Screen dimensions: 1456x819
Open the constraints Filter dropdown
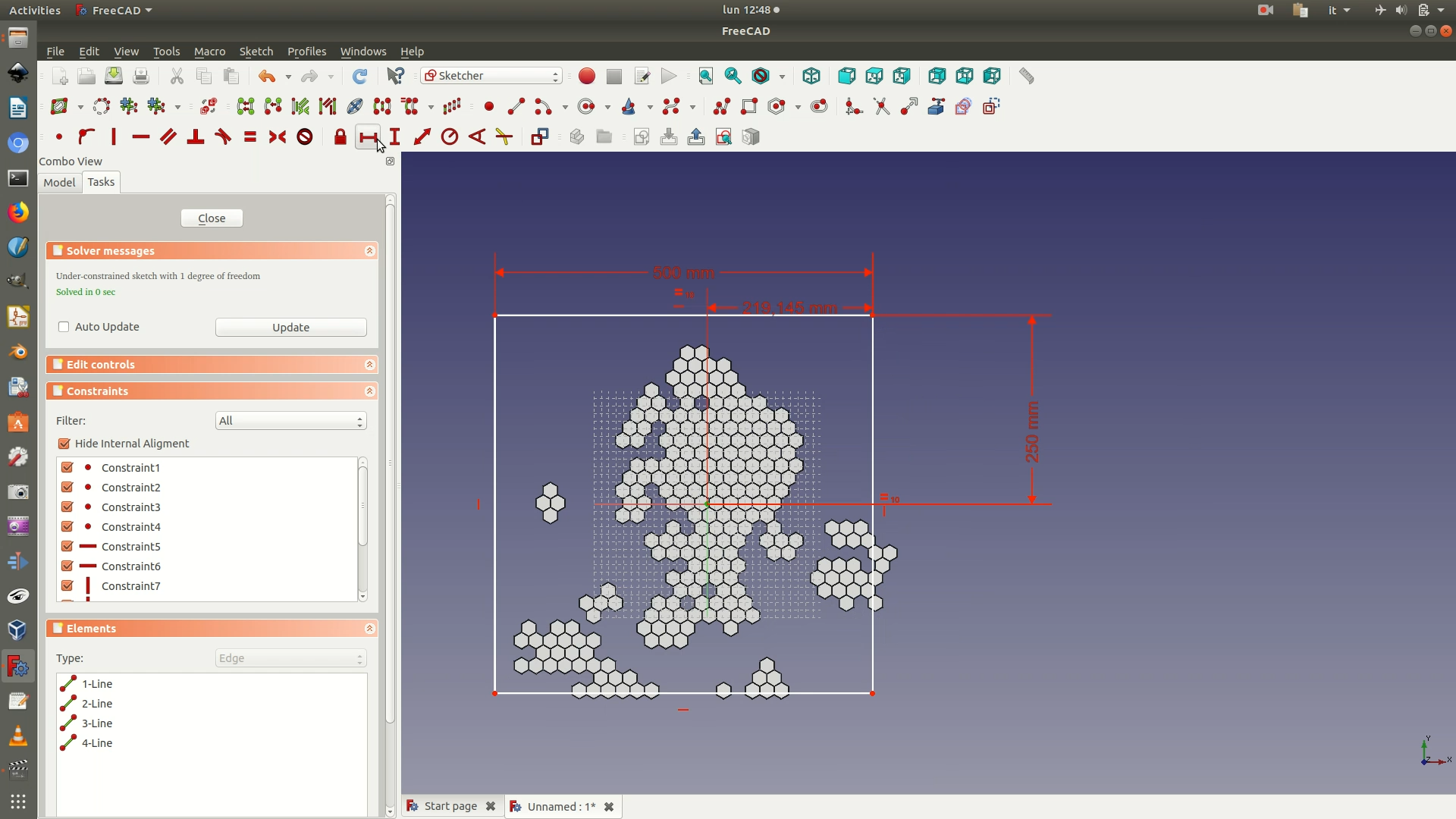291,421
